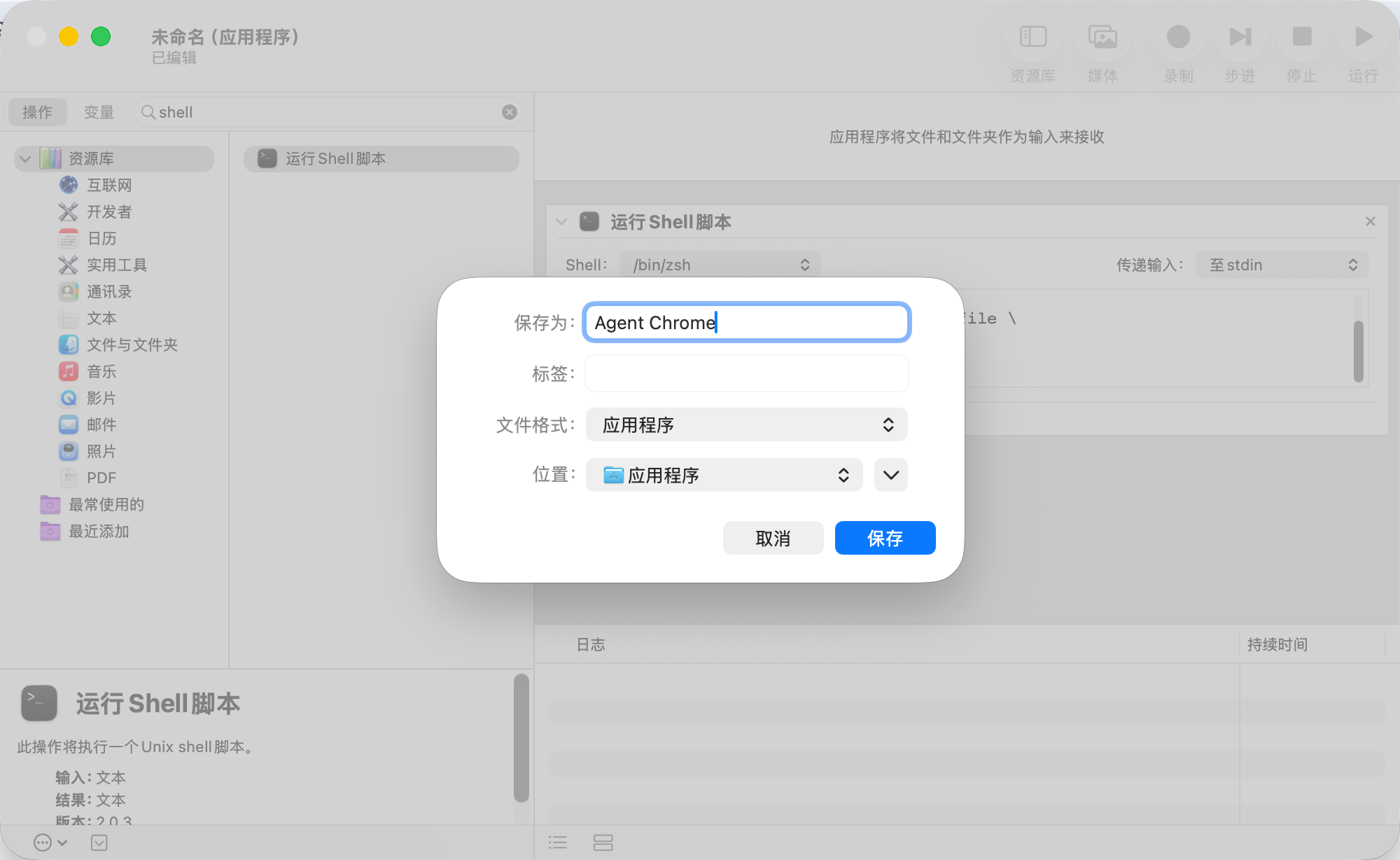Open the 最常使用的 smart folder

(106, 504)
